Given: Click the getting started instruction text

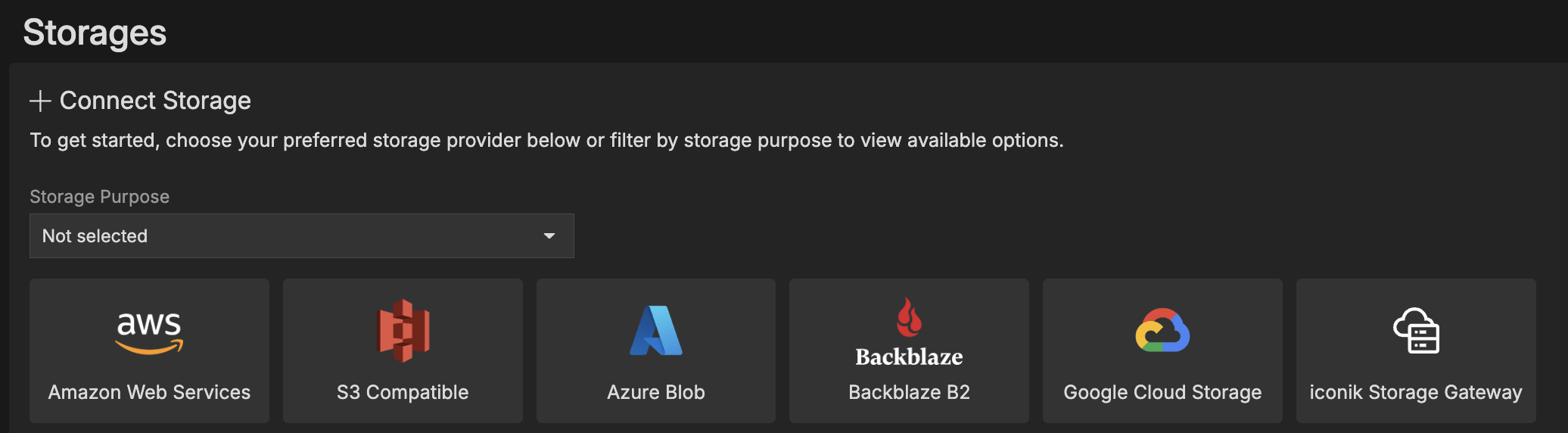Looking at the screenshot, I should [x=546, y=141].
